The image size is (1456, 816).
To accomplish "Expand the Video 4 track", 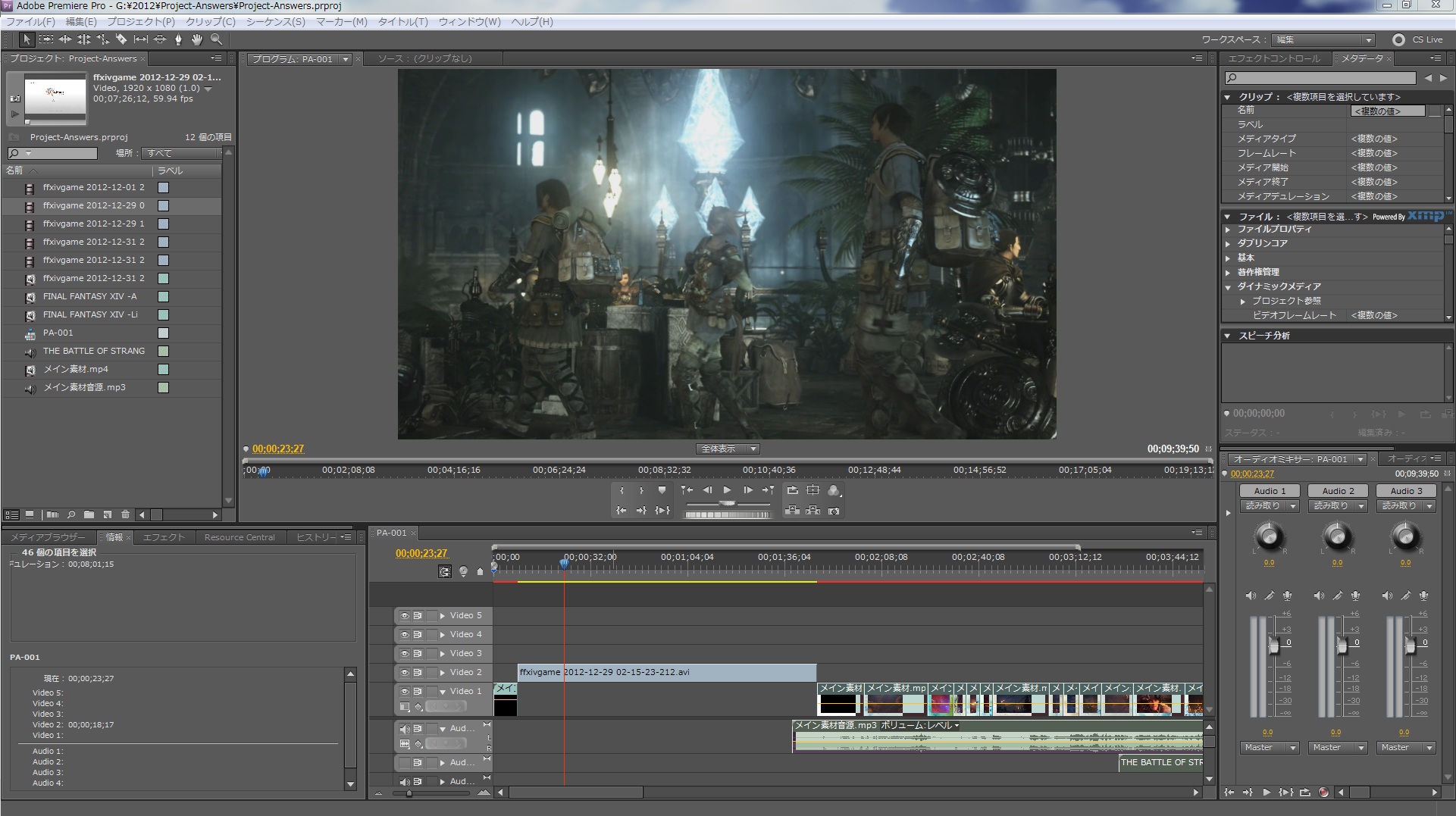I will pos(443,635).
